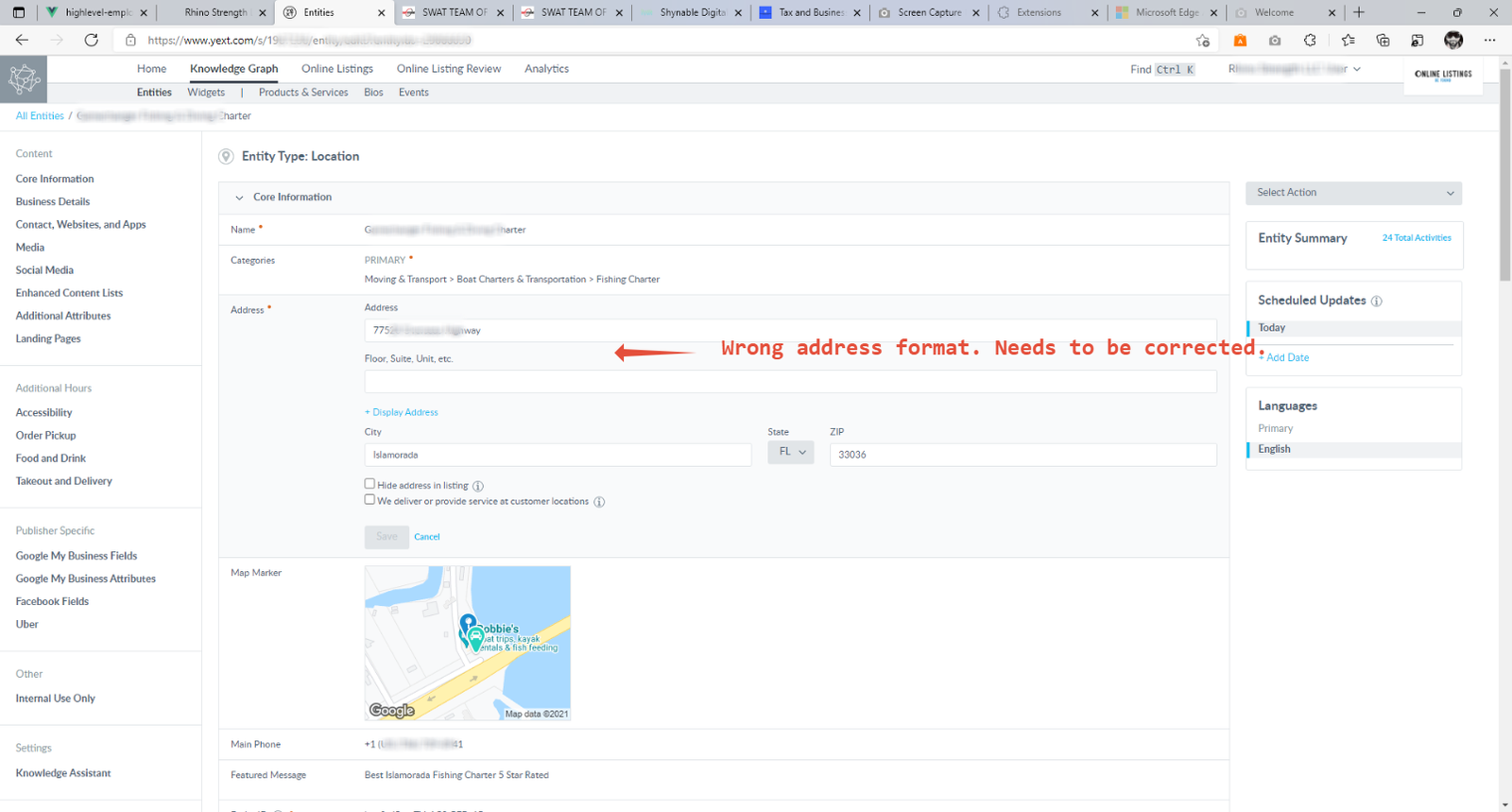
Task: Click the City input field
Action: [x=558, y=455]
